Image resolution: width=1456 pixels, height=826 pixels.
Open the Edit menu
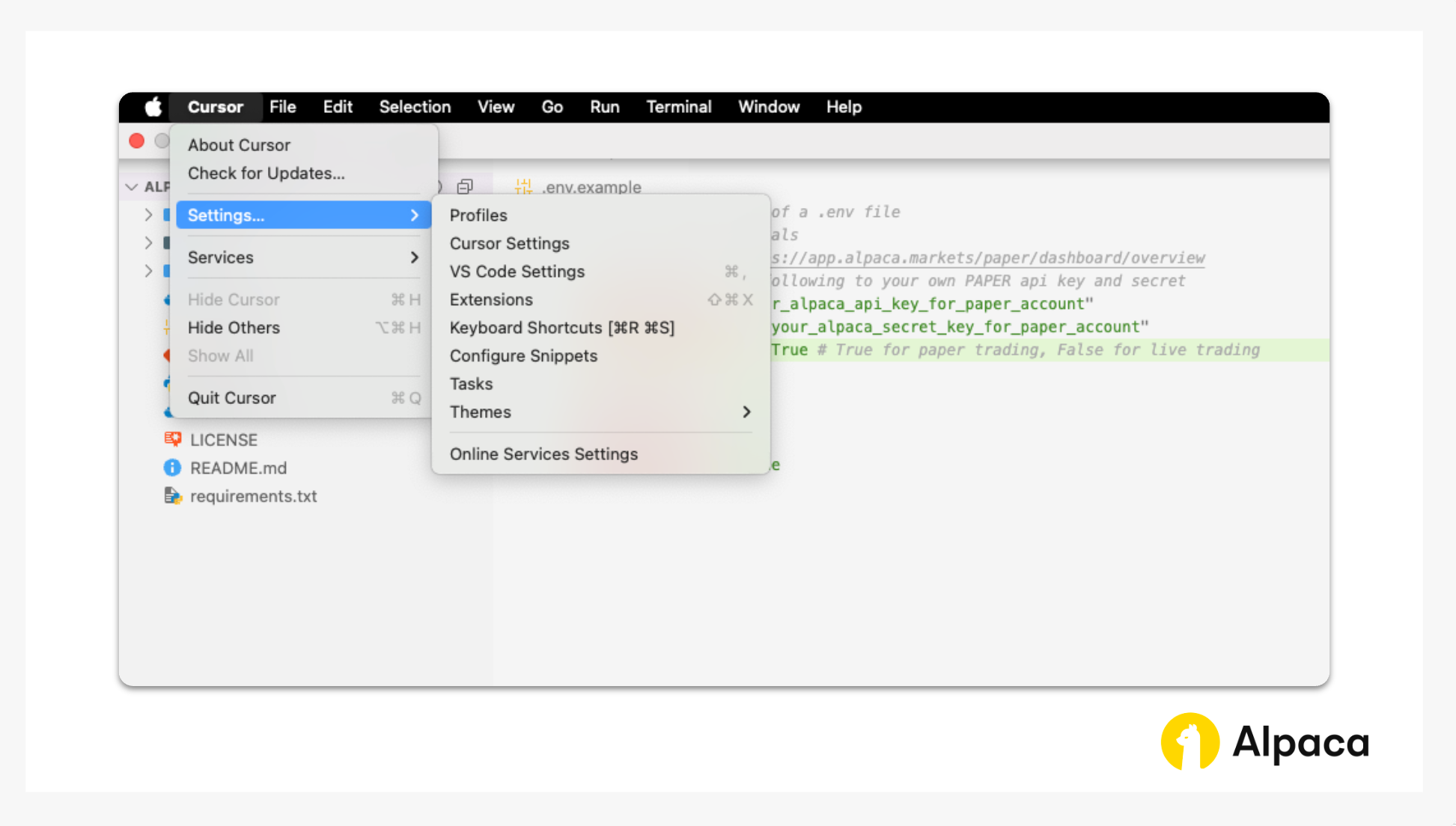click(x=338, y=107)
